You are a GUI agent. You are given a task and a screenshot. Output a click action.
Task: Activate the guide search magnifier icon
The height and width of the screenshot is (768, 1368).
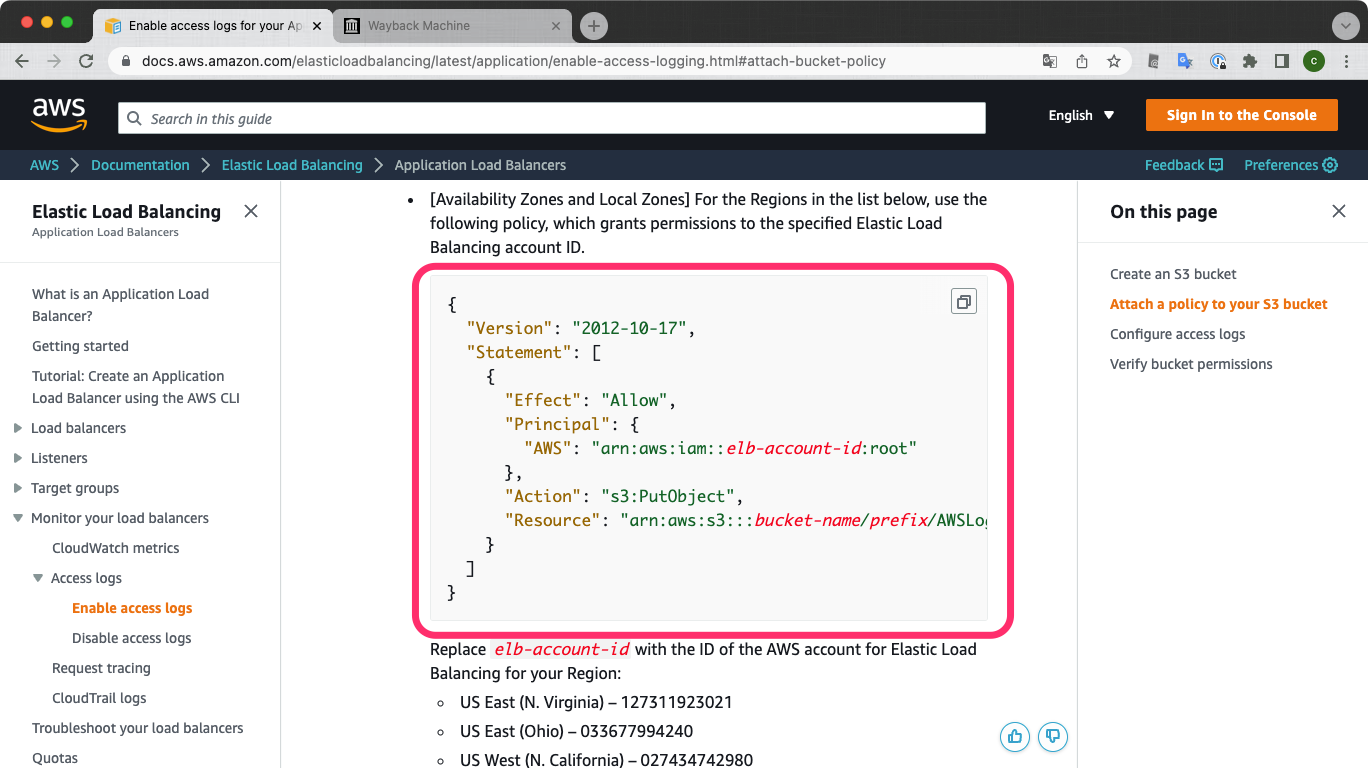point(134,118)
